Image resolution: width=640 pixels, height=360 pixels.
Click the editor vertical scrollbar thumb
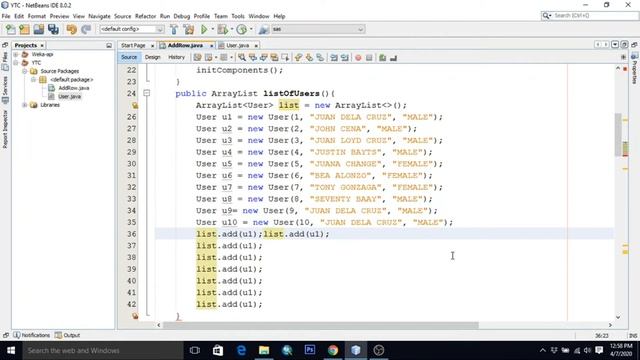point(618,136)
